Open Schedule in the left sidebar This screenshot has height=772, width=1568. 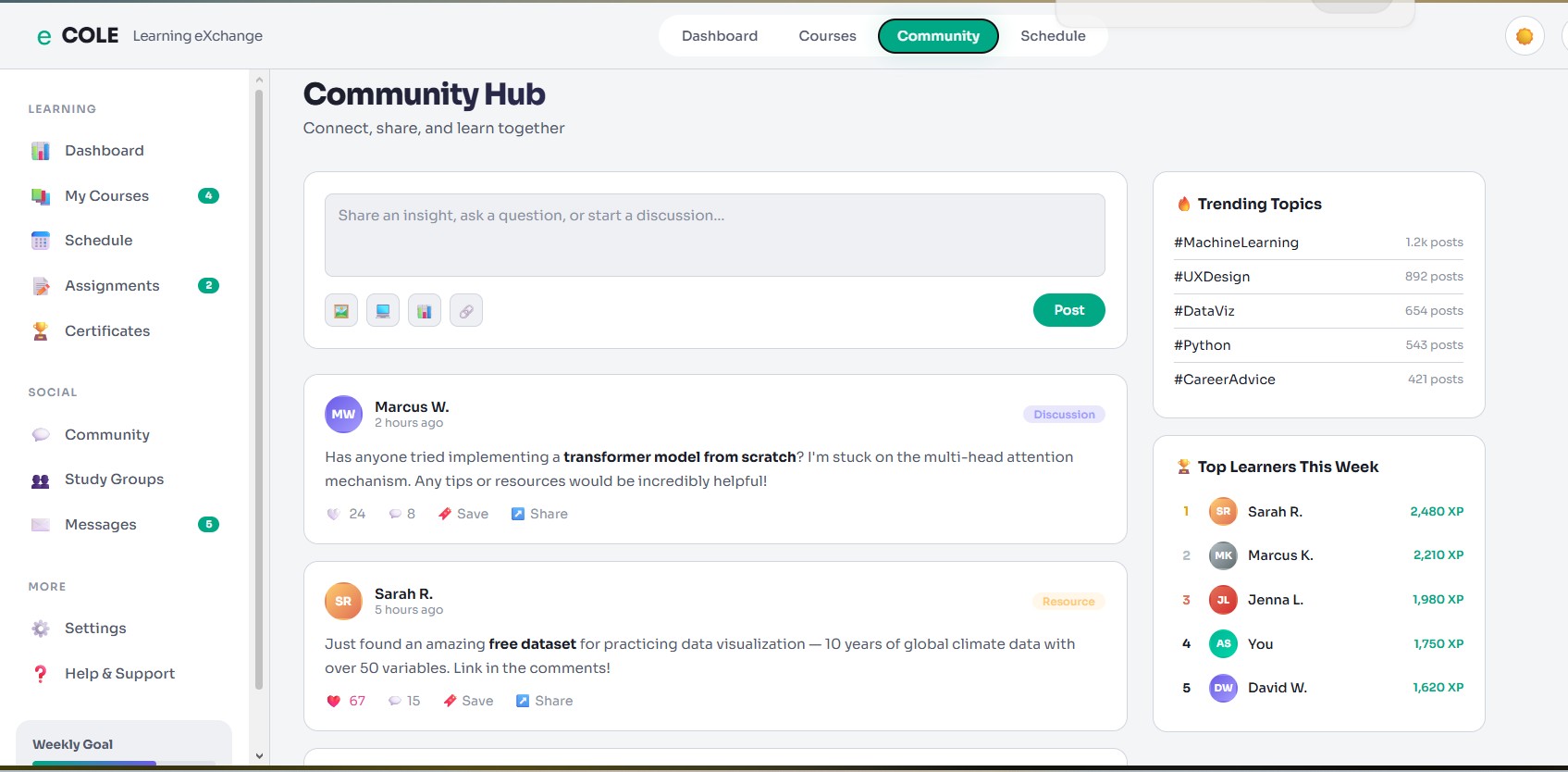pos(125,241)
